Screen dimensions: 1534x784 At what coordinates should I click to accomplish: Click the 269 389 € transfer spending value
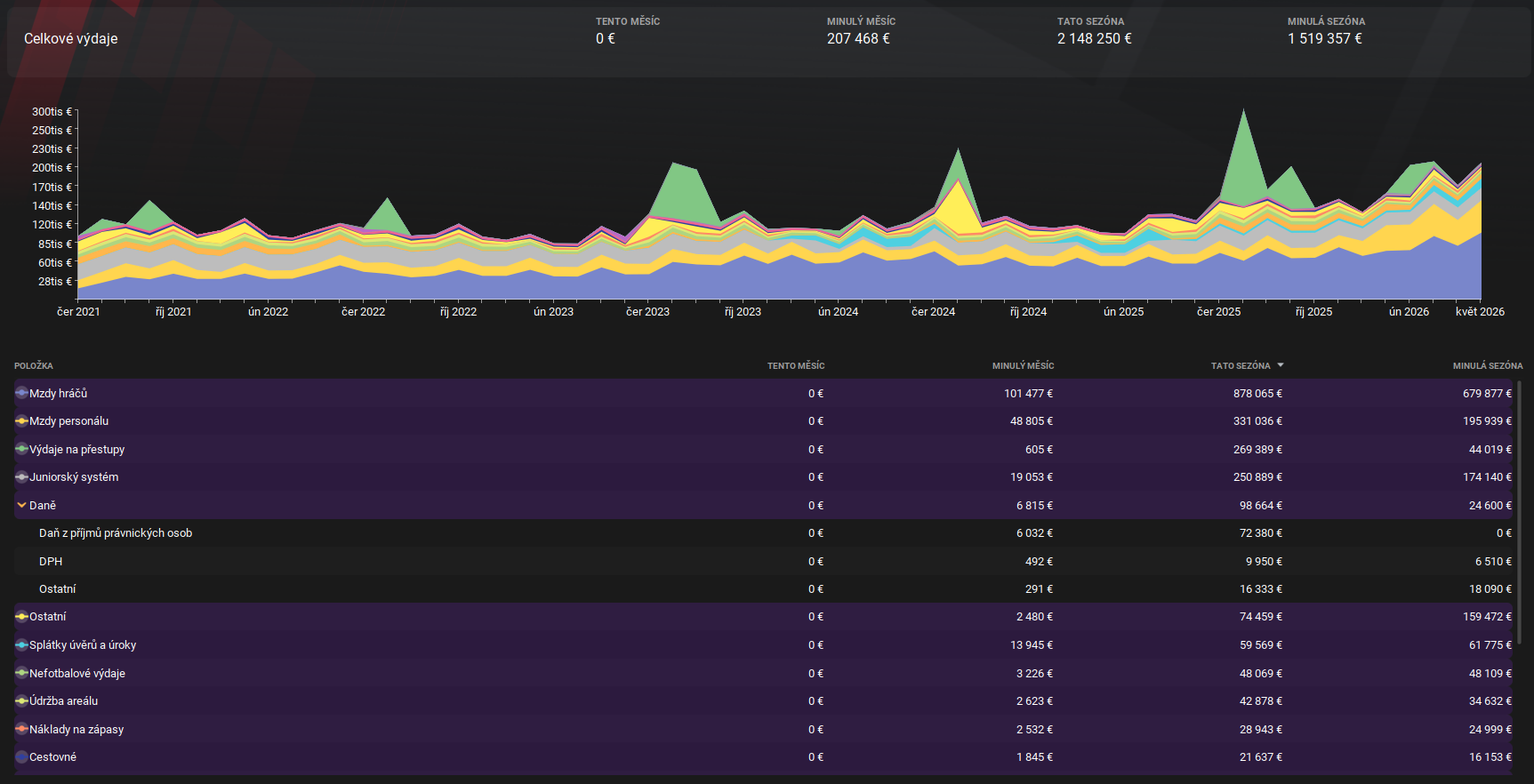pos(1257,450)
